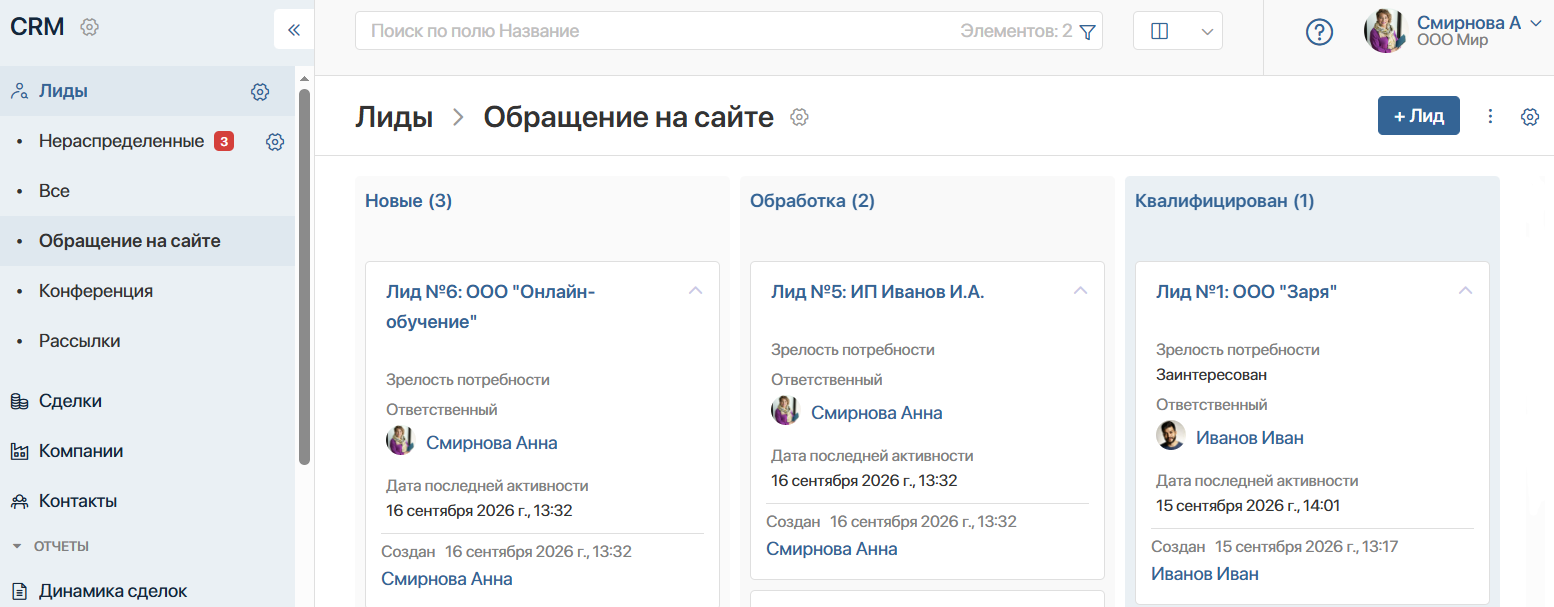Open the three-dot menu next to + Лид
Screen dimensions: 1554x607
[1490, 116]
